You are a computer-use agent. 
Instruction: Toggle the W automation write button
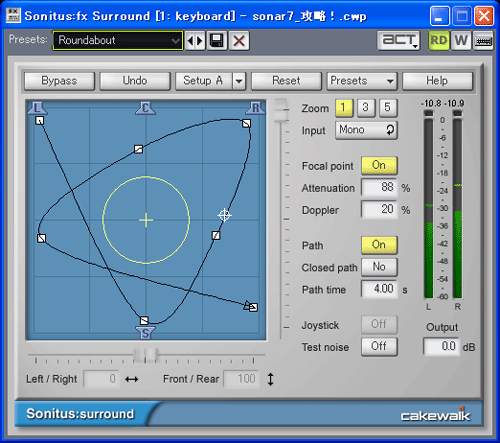click(x=461, y=40)
